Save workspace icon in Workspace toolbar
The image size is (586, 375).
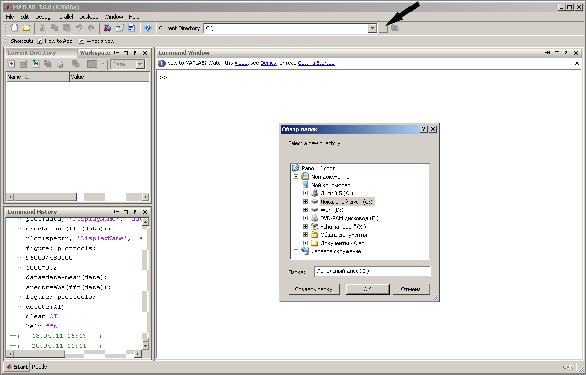pyautogui.click(x=48, y=64)
